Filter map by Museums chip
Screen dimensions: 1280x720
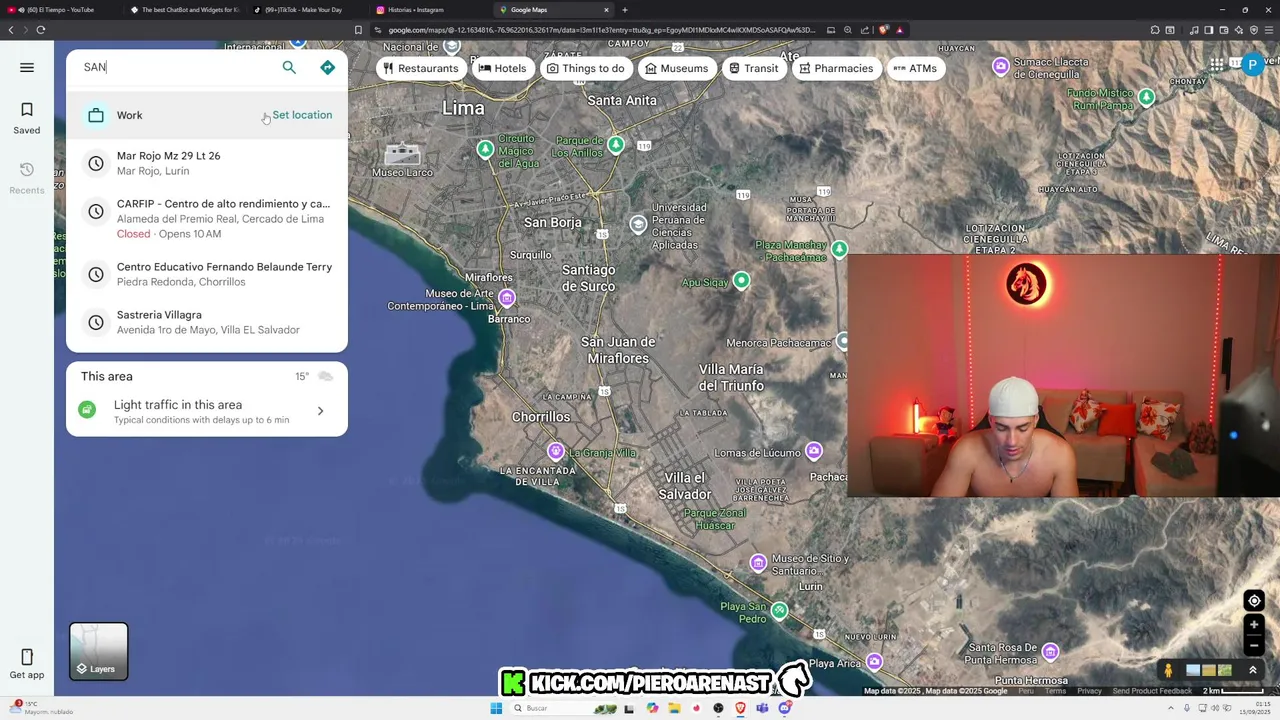(x=676, y=68)
